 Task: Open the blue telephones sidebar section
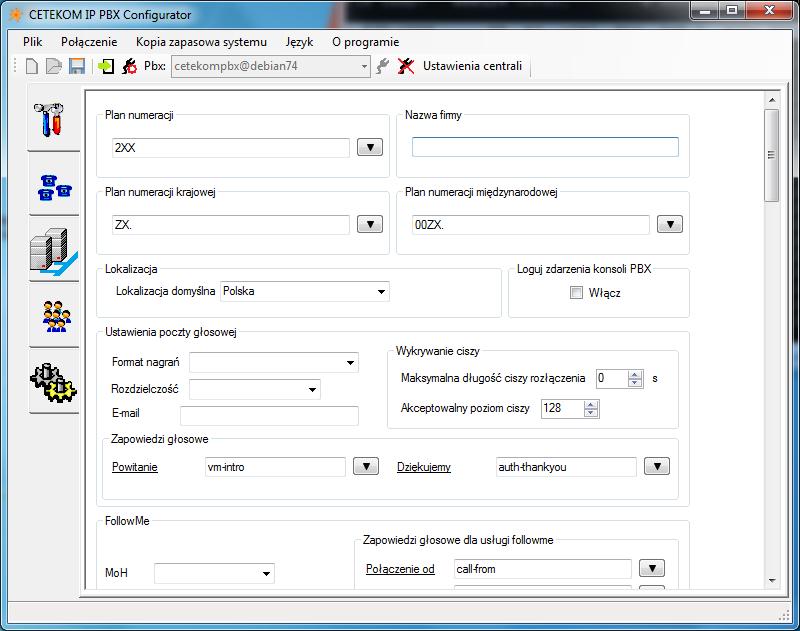(54, 187)
